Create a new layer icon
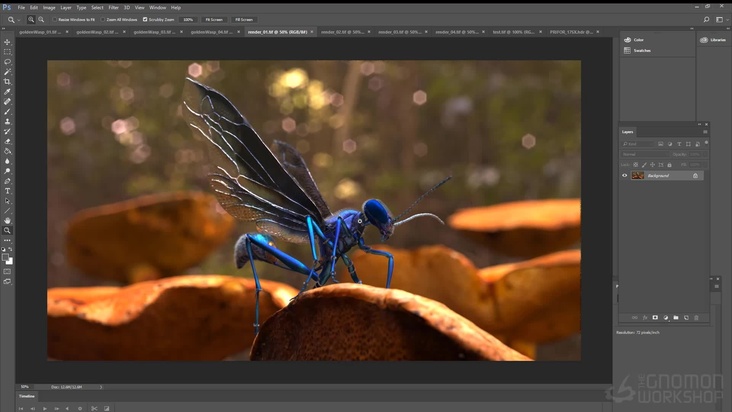732x412 pixels. 686,318
